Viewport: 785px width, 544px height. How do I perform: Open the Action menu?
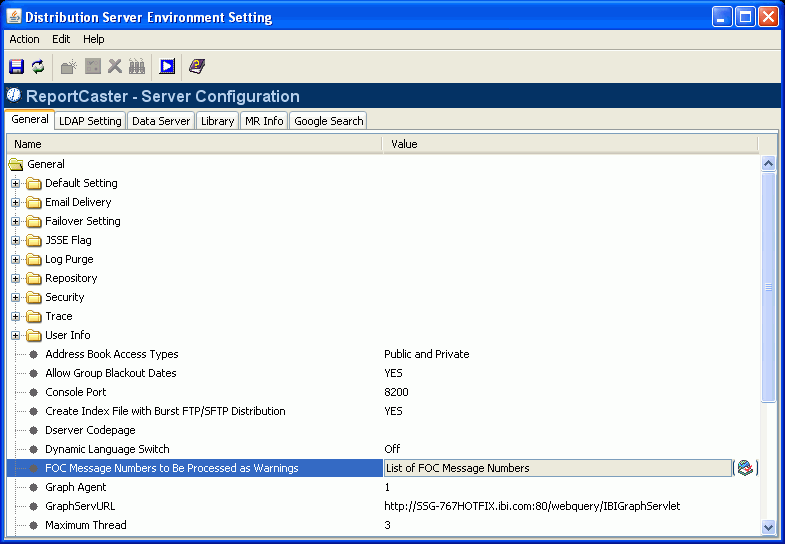tap(25, 39)
